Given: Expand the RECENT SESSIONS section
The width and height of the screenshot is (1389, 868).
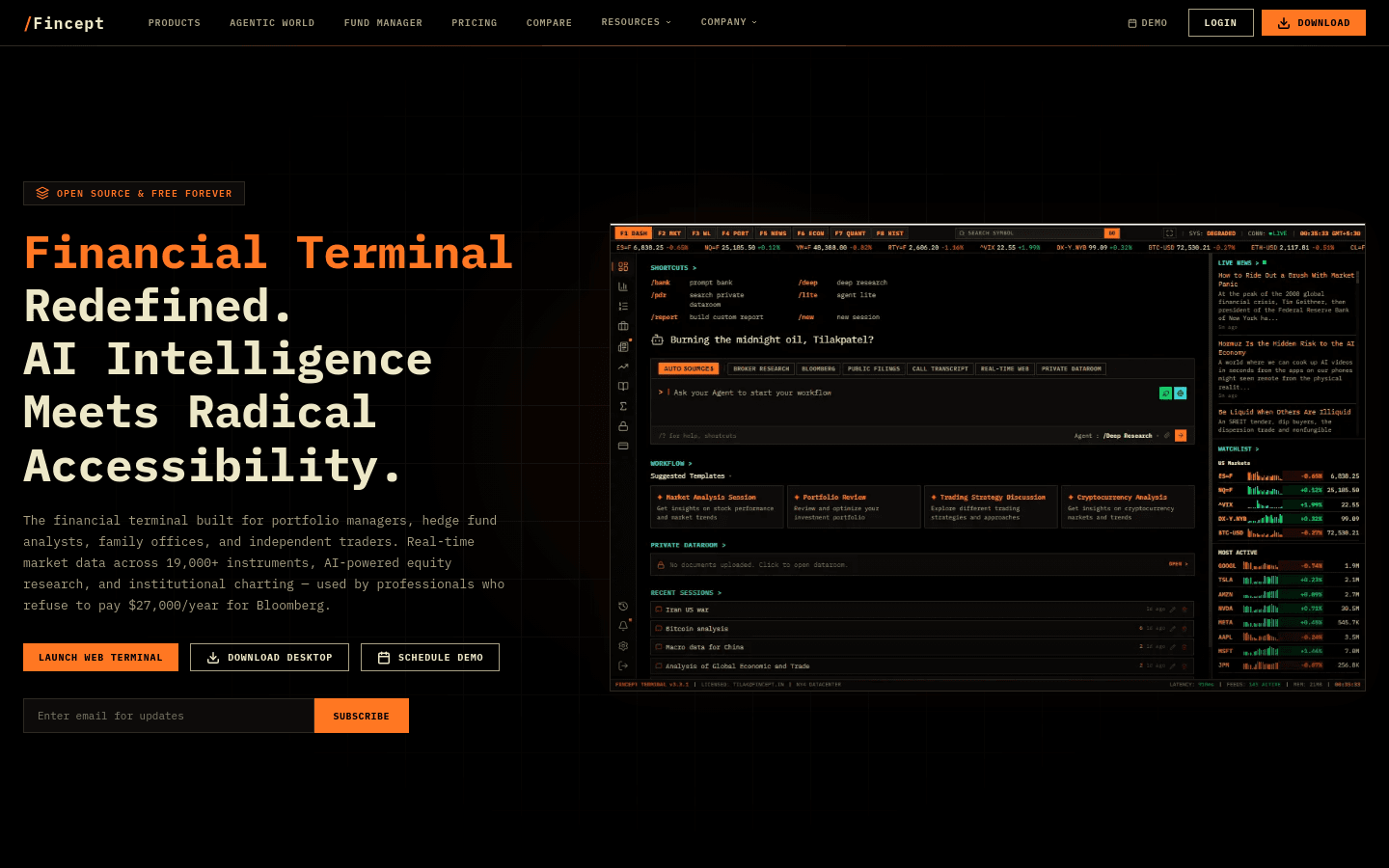Looking at the screenshot, I should (x=685, y=592).
